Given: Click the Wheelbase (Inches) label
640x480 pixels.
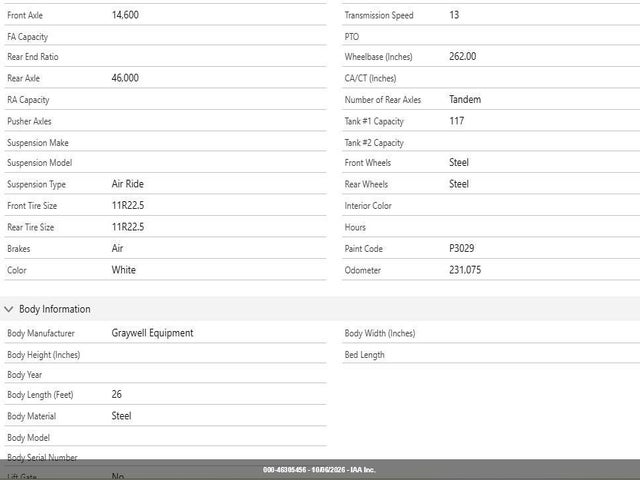Looking at the screenshot, I should click(x=378, y=57).
